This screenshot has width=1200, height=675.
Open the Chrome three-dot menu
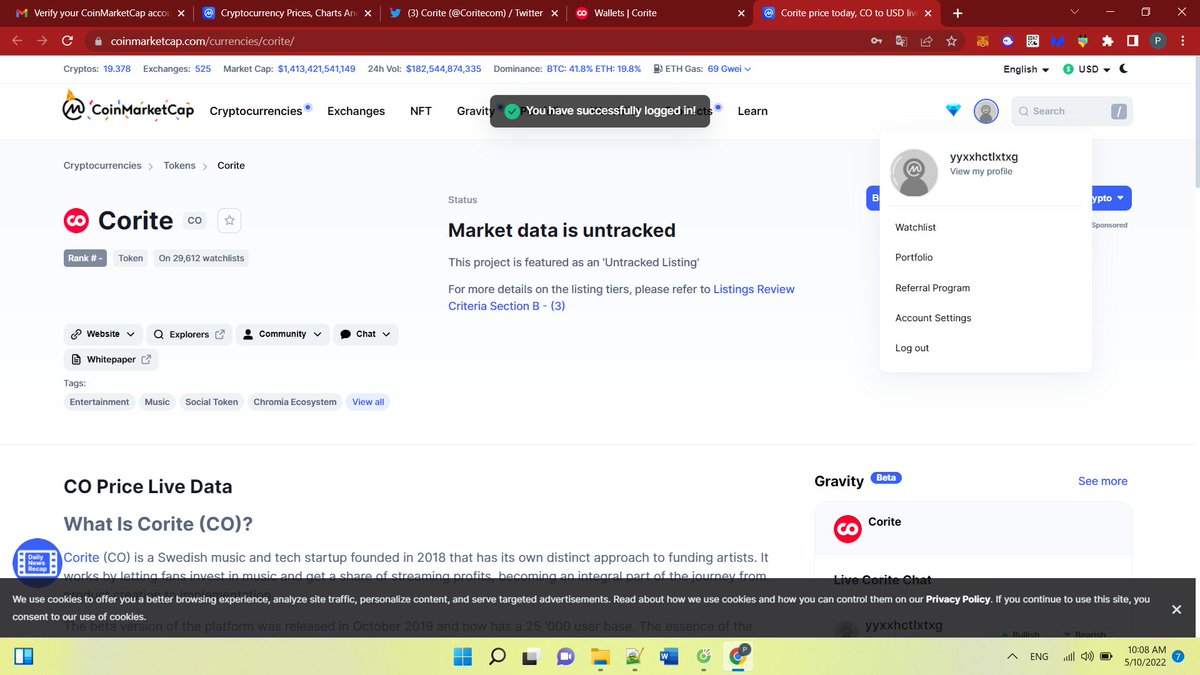click(x=1183, y=41)
